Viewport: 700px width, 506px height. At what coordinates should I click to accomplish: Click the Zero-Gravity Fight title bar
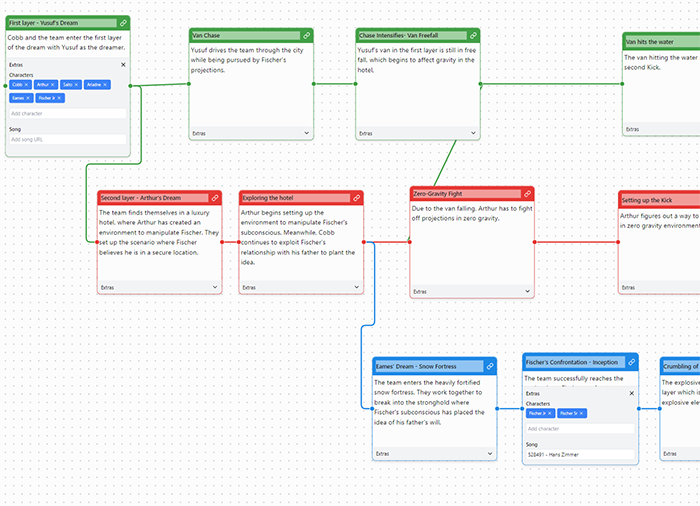point(460,193)
